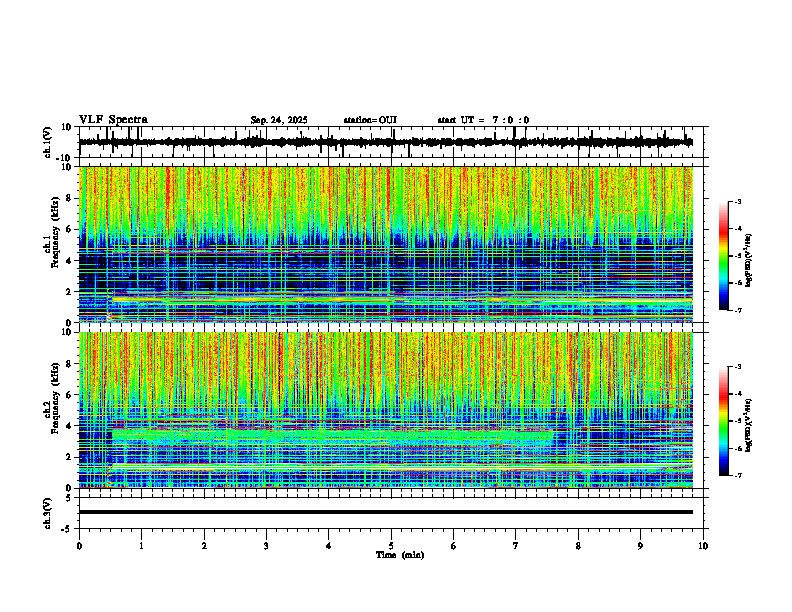Click the "-7" label on ch.2 colorbar
792x612 pixels.
click(x=738, y=475)
